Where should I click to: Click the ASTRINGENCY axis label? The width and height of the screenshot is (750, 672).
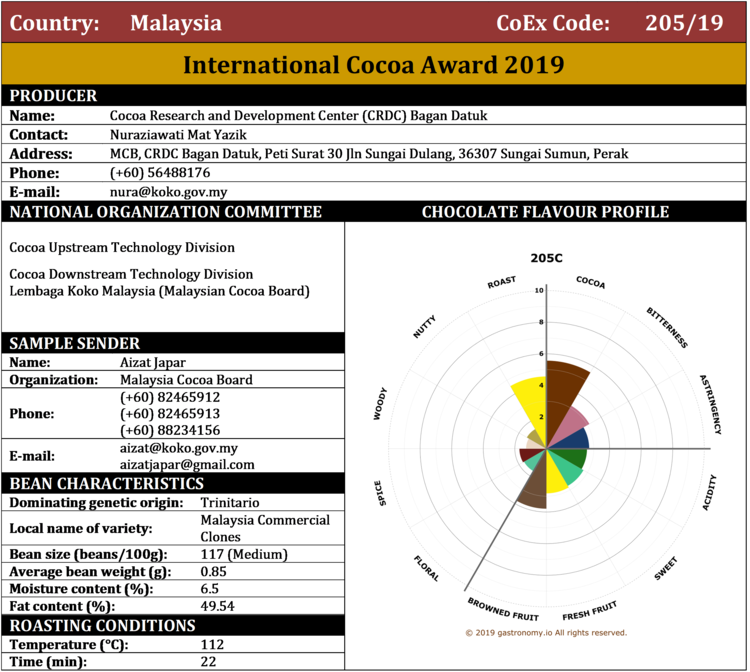click(x=710, y=404)
